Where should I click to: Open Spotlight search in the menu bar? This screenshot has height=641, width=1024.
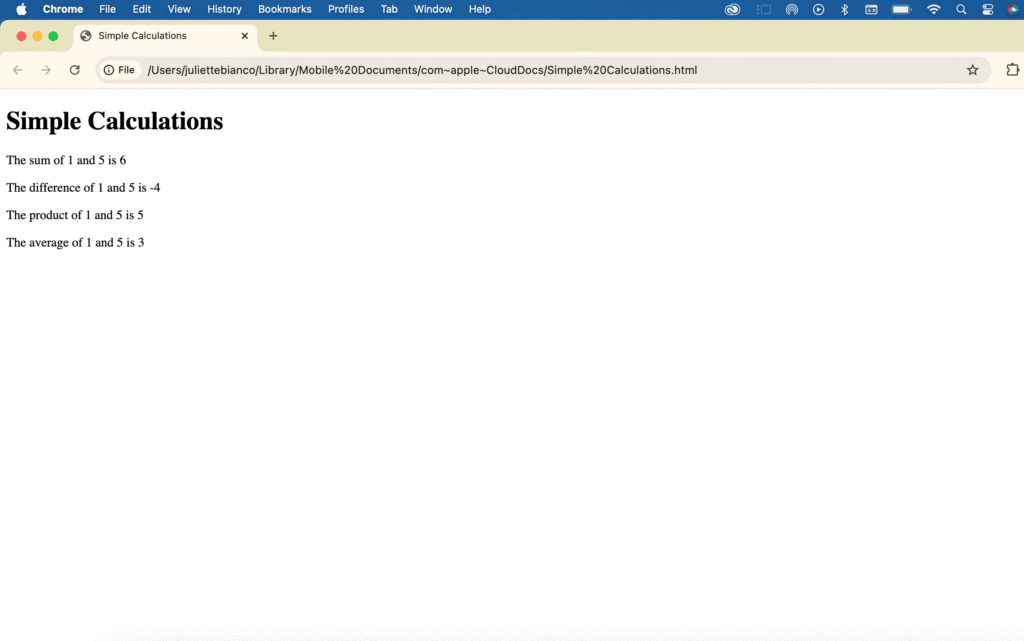coord(961,9)
